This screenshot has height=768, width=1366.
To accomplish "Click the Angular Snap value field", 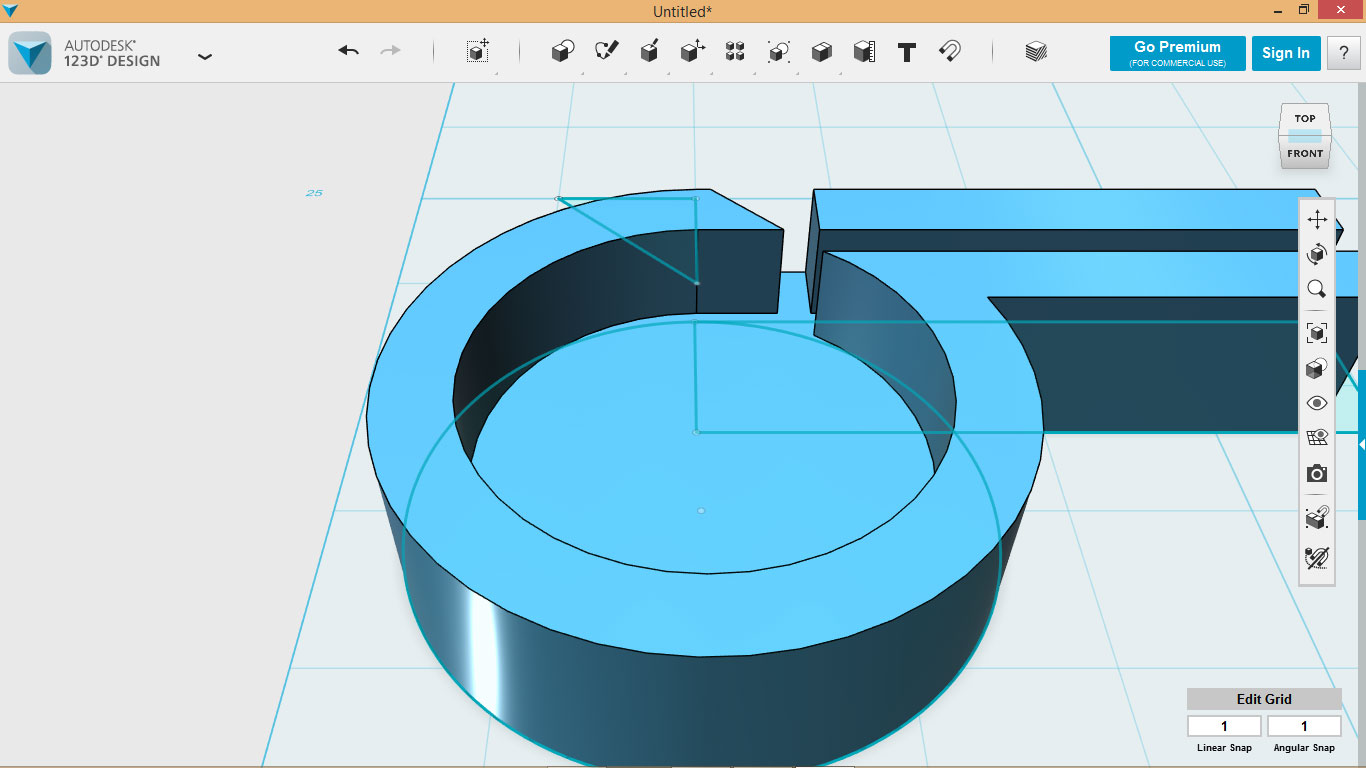I will click(x=1304, y=726).
